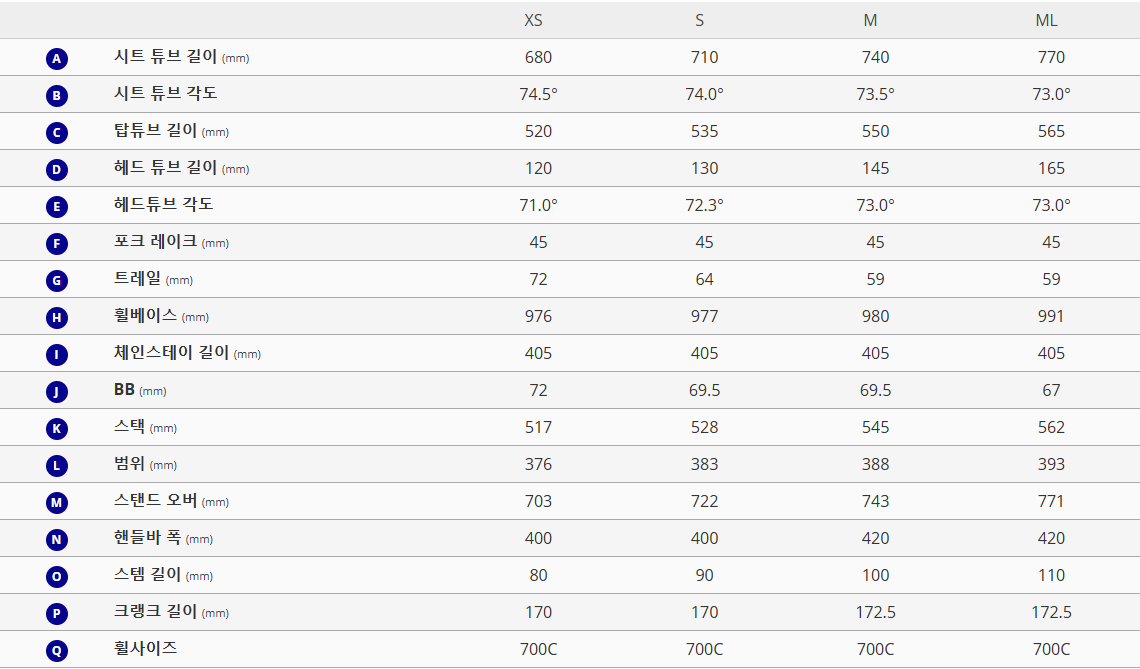Select the circle N handlebar icon
Image resolution: width=1140 pixels, height=669 pixels.
(x=57, y=540)
